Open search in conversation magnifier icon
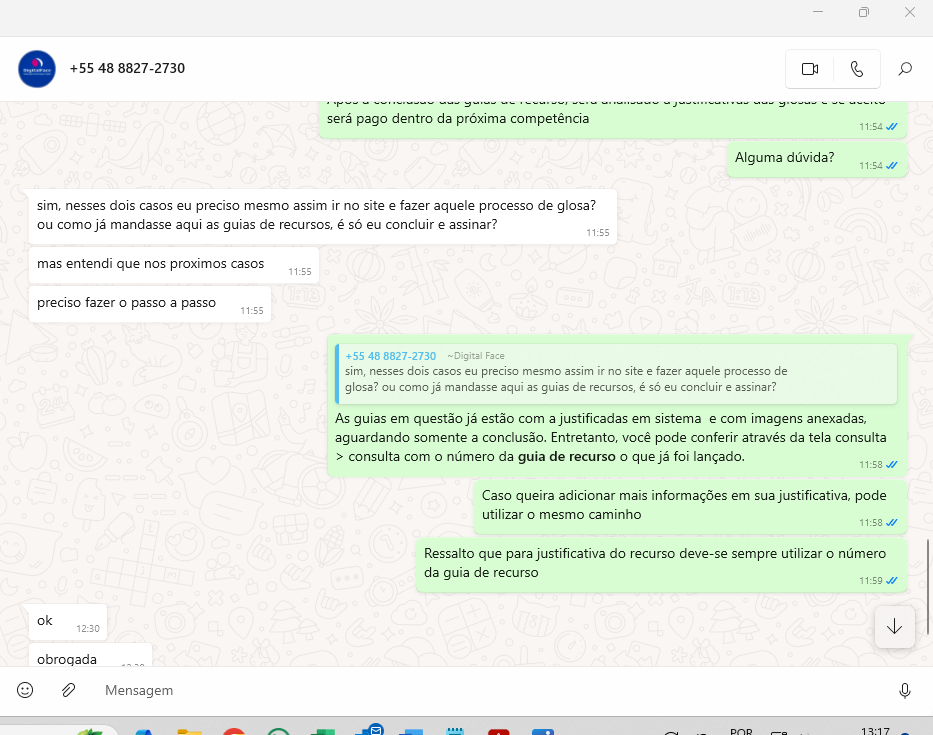 pyautogui.click(x=905, y=69)
